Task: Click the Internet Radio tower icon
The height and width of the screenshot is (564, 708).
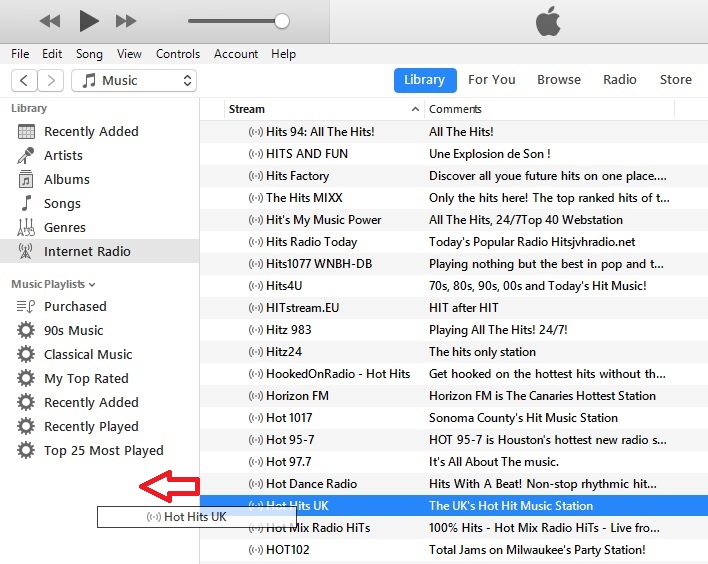Action: (x=26, y=251)
